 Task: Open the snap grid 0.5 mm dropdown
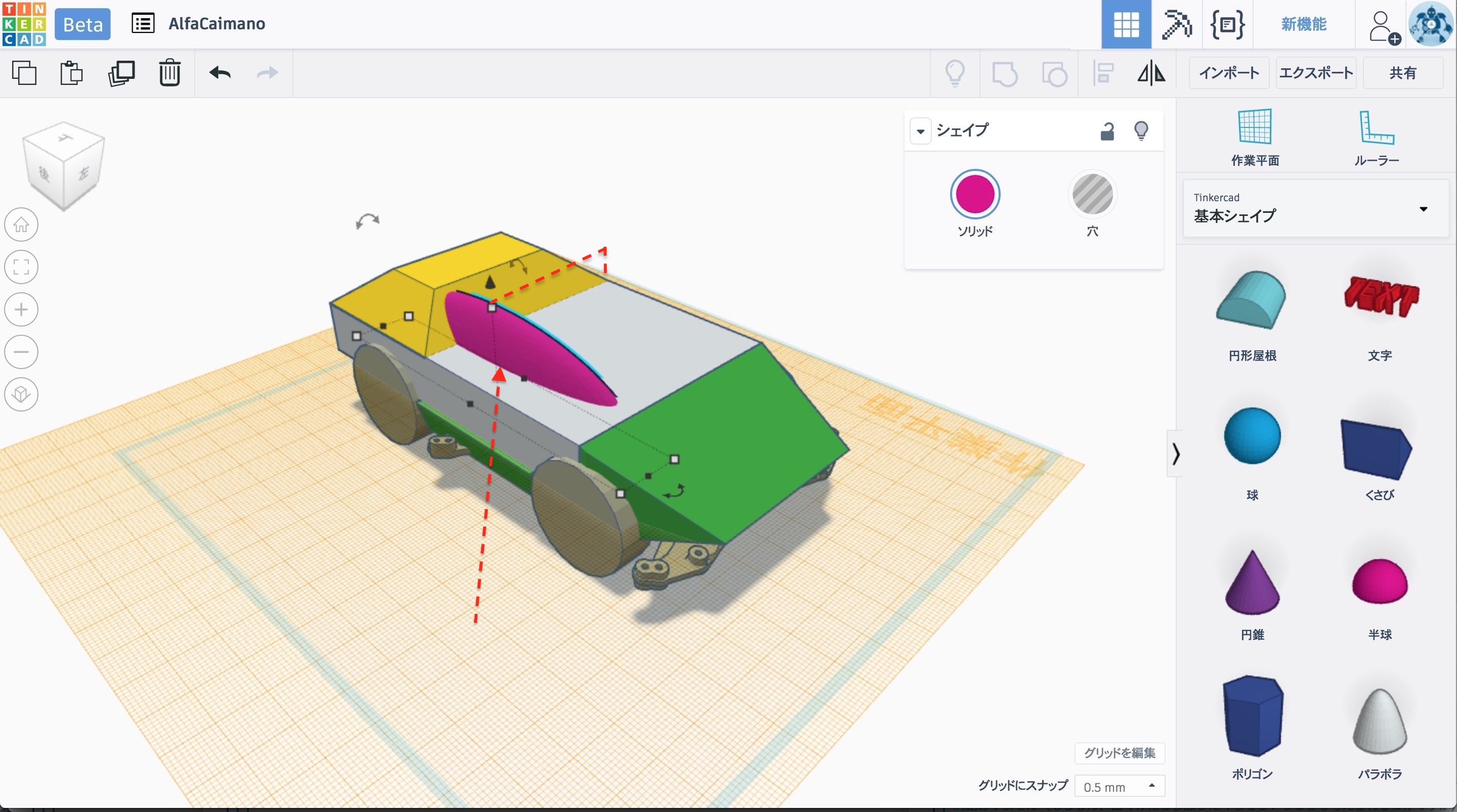tap(1119, 786)
